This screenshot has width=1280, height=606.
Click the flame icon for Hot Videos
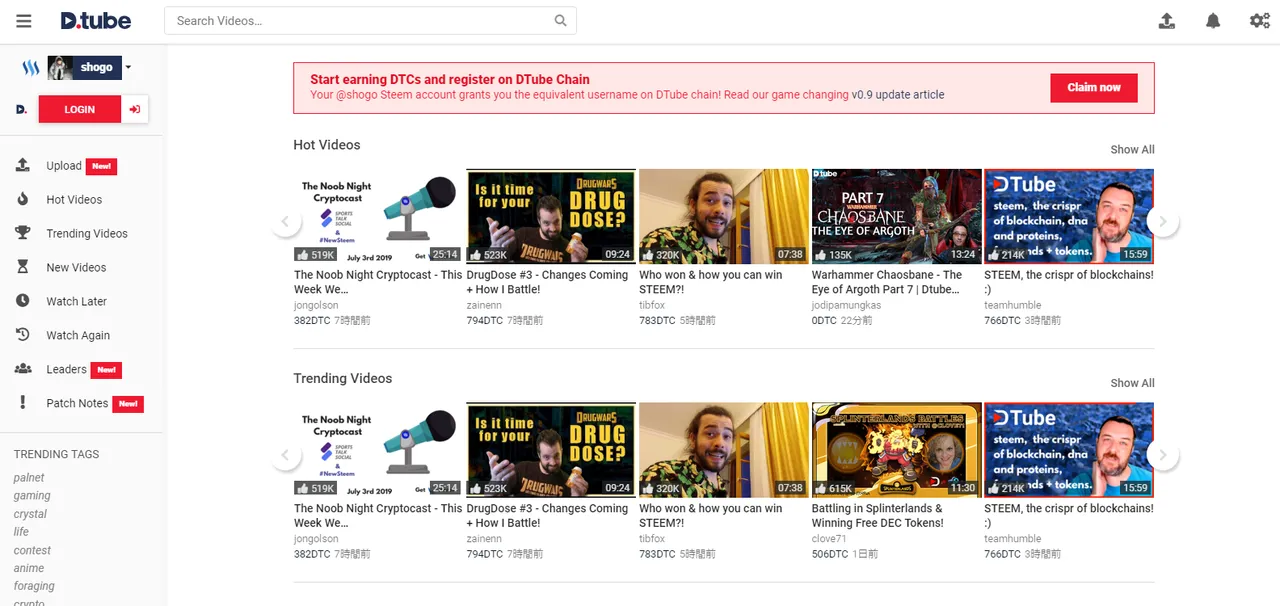point(23,199)
